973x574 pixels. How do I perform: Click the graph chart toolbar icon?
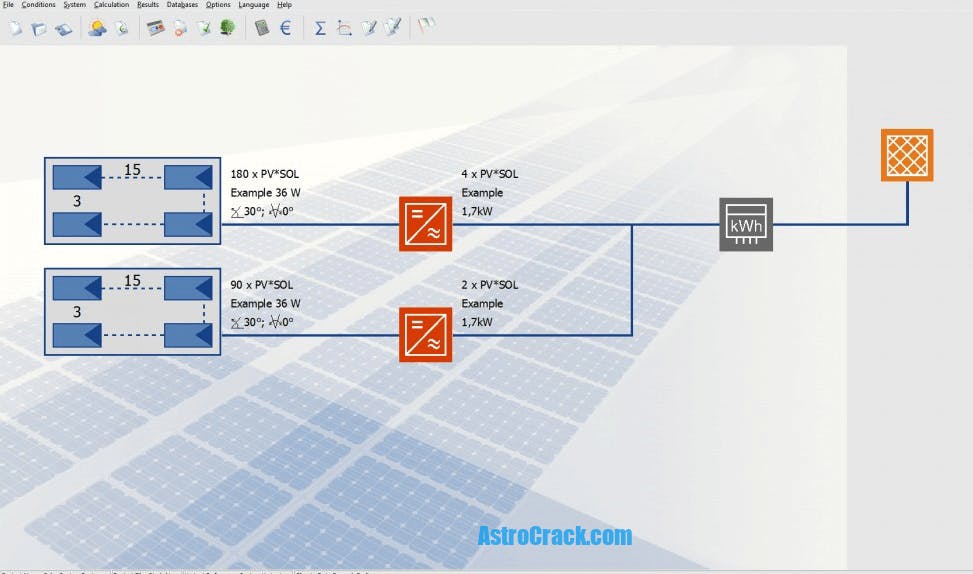click(x=344, y=28)
